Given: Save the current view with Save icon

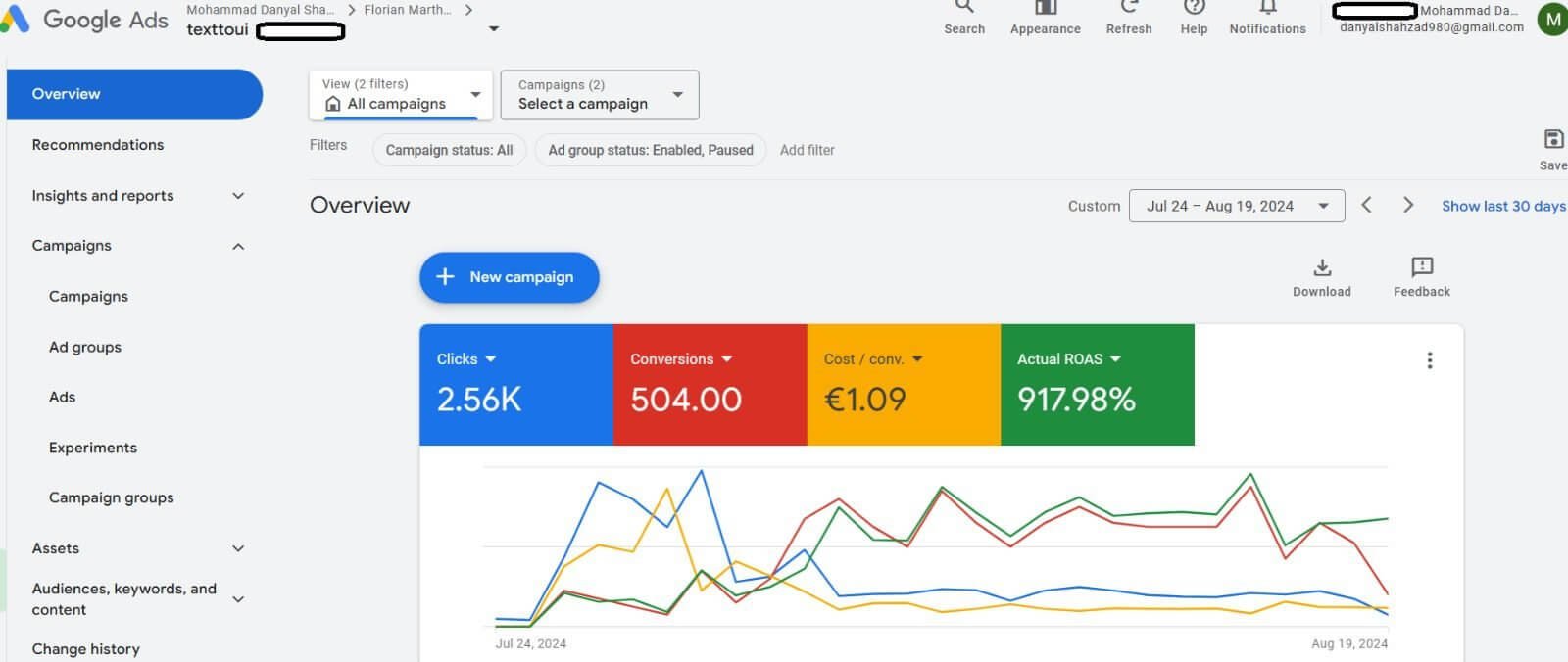Looking at the screenshot, I should coord(1553,149).
